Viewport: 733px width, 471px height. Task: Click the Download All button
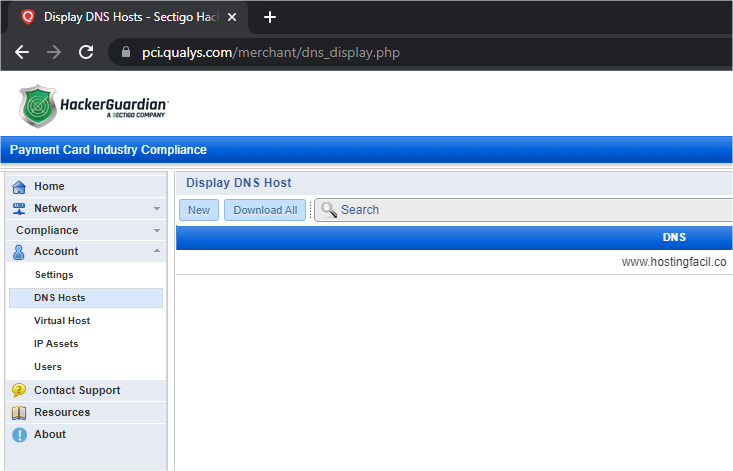coord(265,210)
